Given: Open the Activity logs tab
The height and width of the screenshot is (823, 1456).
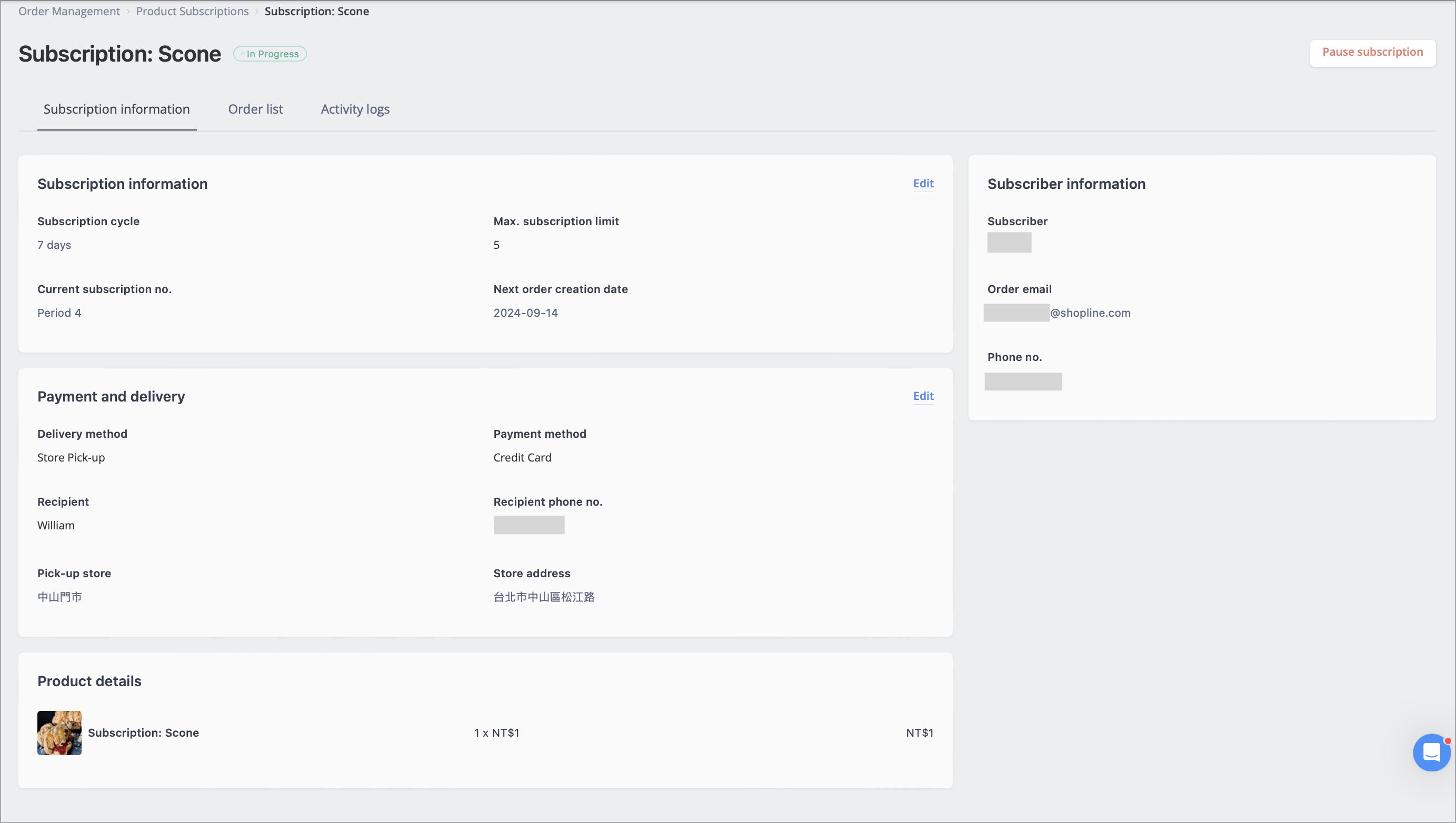Looking at the screenshot, I should pos(355,109).
